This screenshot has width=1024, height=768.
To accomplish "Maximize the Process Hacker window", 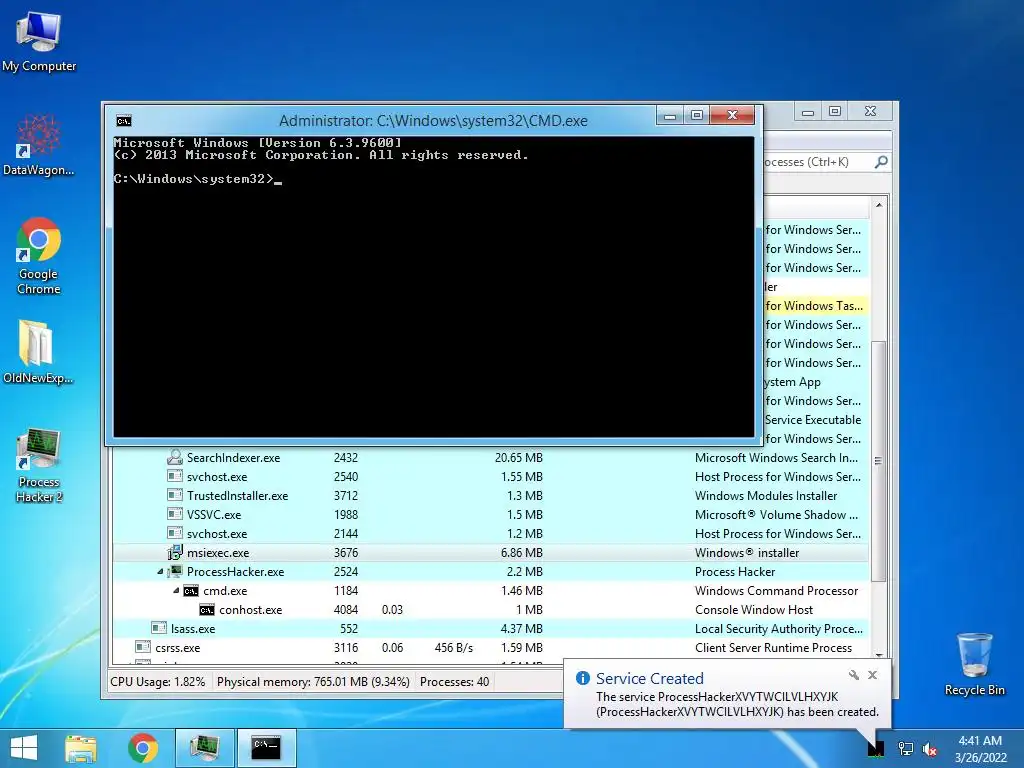I will pyautogui.click(x=835, y=111).
